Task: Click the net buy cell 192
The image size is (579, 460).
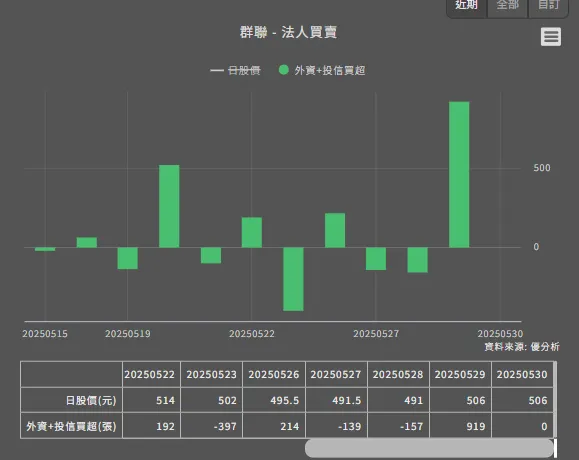Action: 151,426
